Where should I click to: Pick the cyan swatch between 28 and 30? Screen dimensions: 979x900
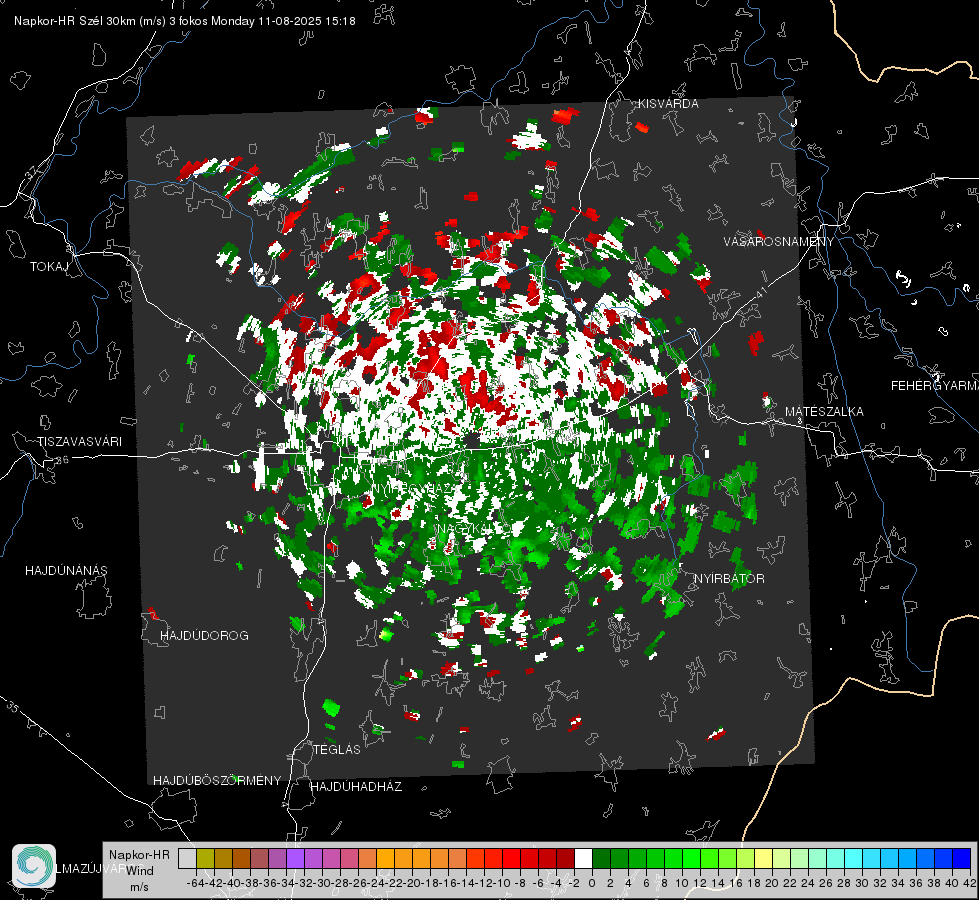pos(854,858)
